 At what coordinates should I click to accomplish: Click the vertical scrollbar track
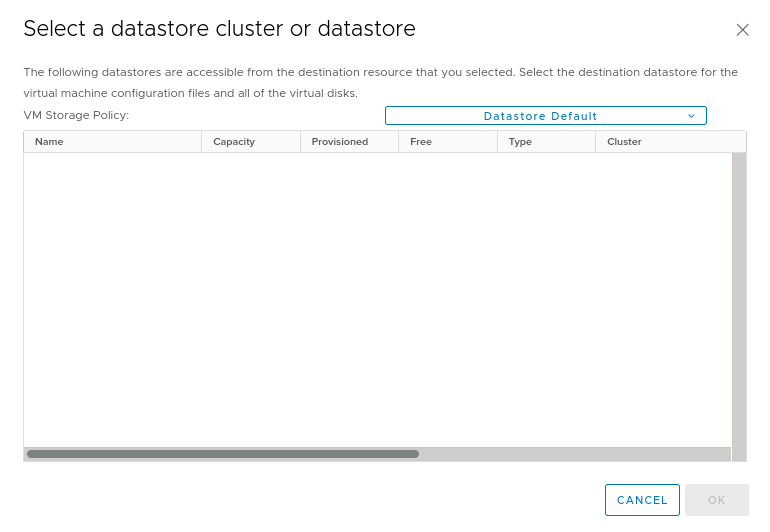739,300
